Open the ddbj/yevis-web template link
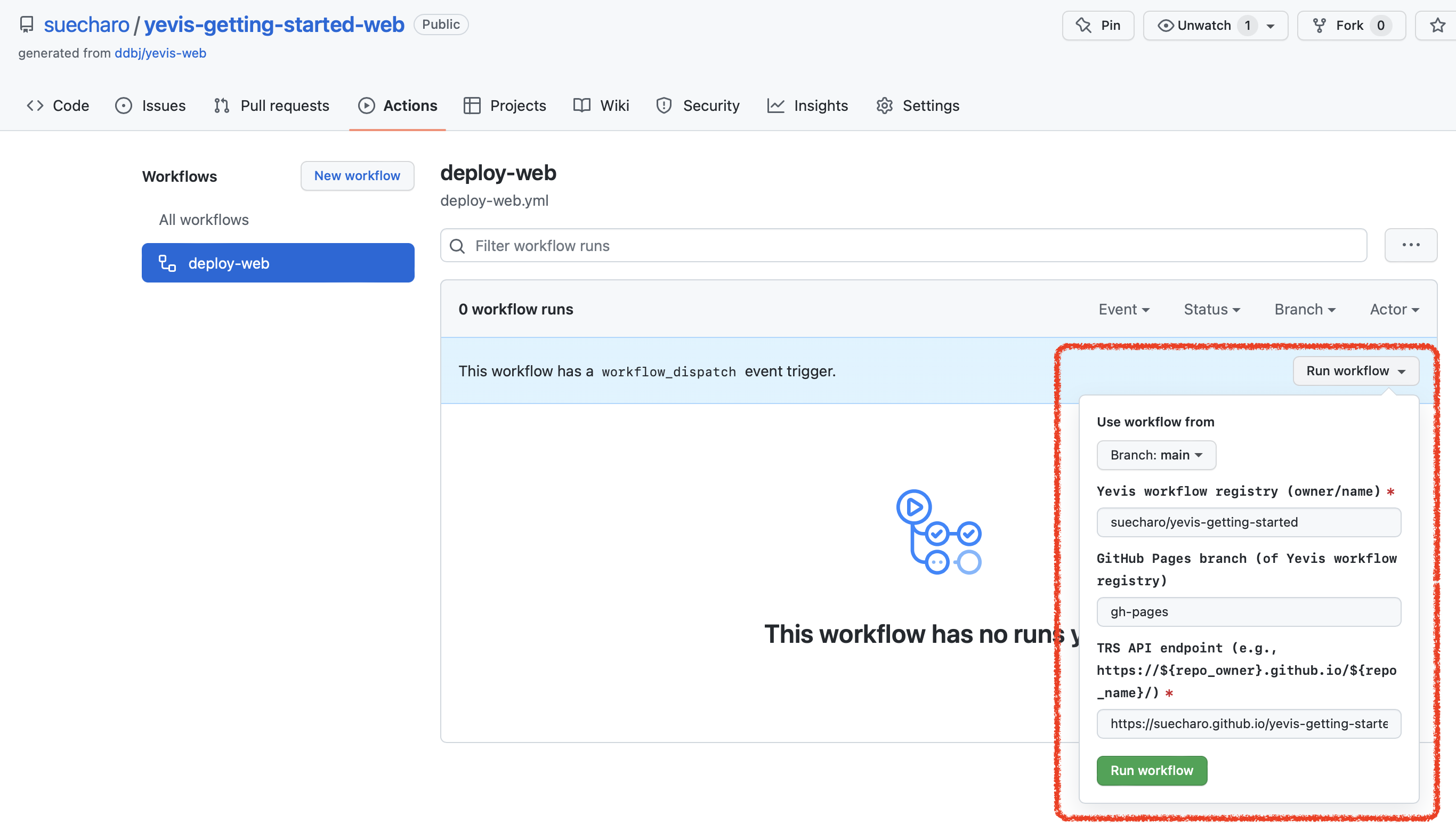Image resolution: width=1456 pixels, height=823 pixels. point(160,53)
